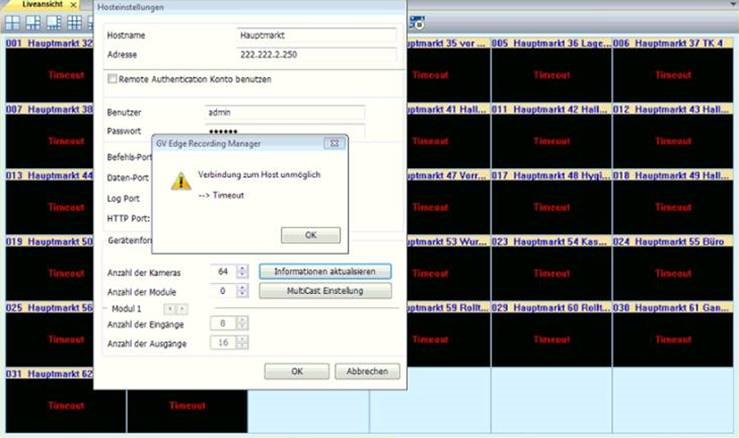739x438 pixels.
Task: Select camera 023 Hauptmarkt 54 Kas tile
Action: [x=551, y=269]
